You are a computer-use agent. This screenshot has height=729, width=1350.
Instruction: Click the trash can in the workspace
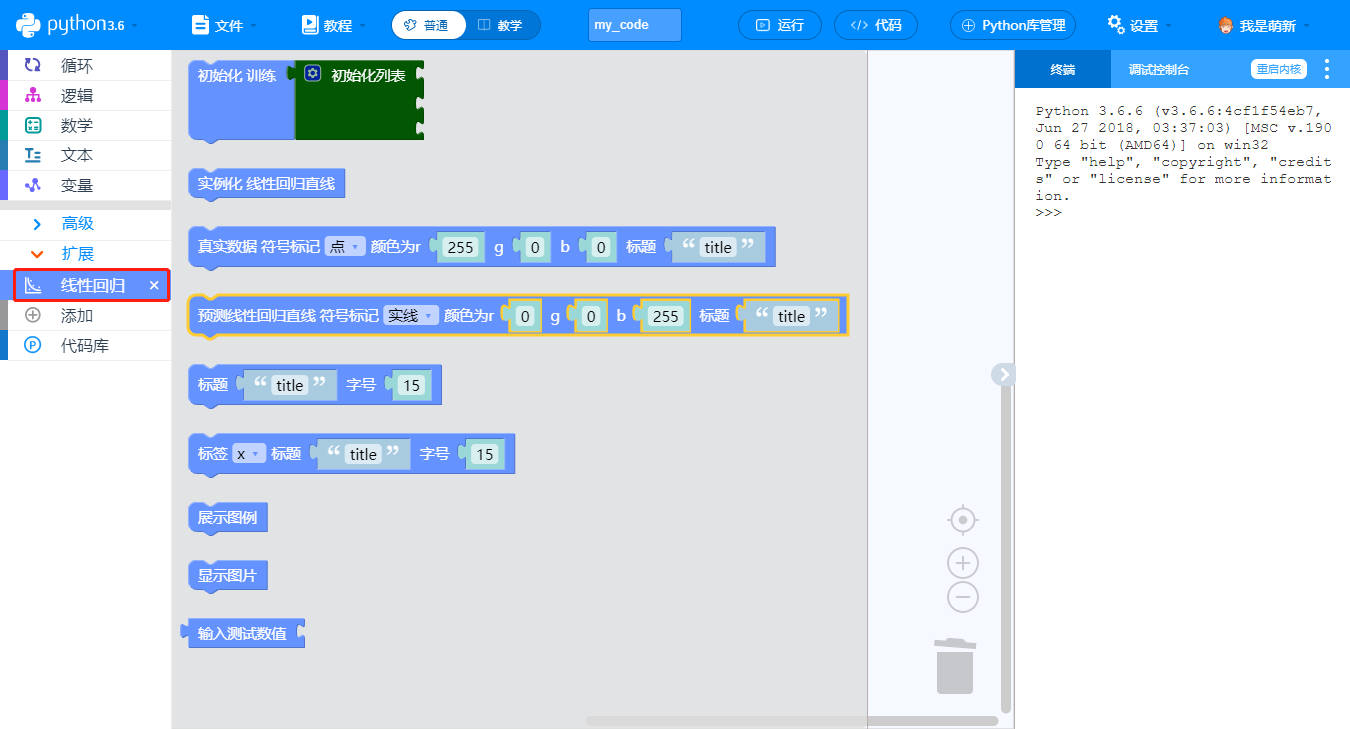tap(955, 665)
